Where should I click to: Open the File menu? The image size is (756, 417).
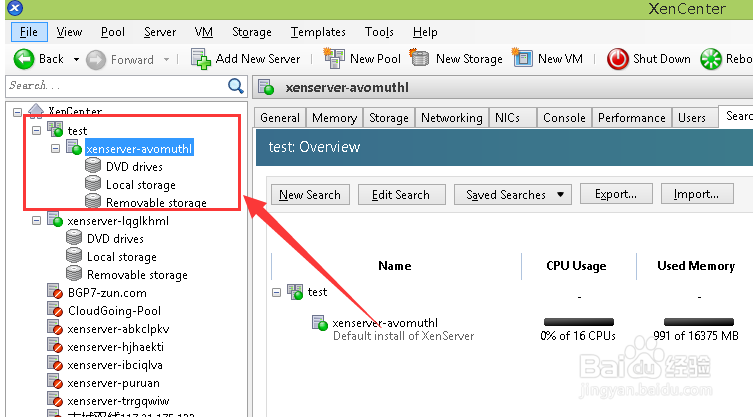[29, 32]
